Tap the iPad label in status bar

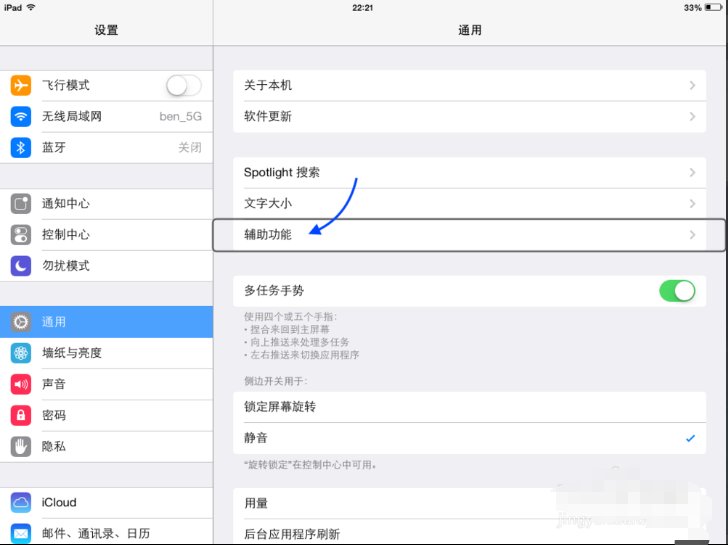pyautogui.click(x=13, y=7)
